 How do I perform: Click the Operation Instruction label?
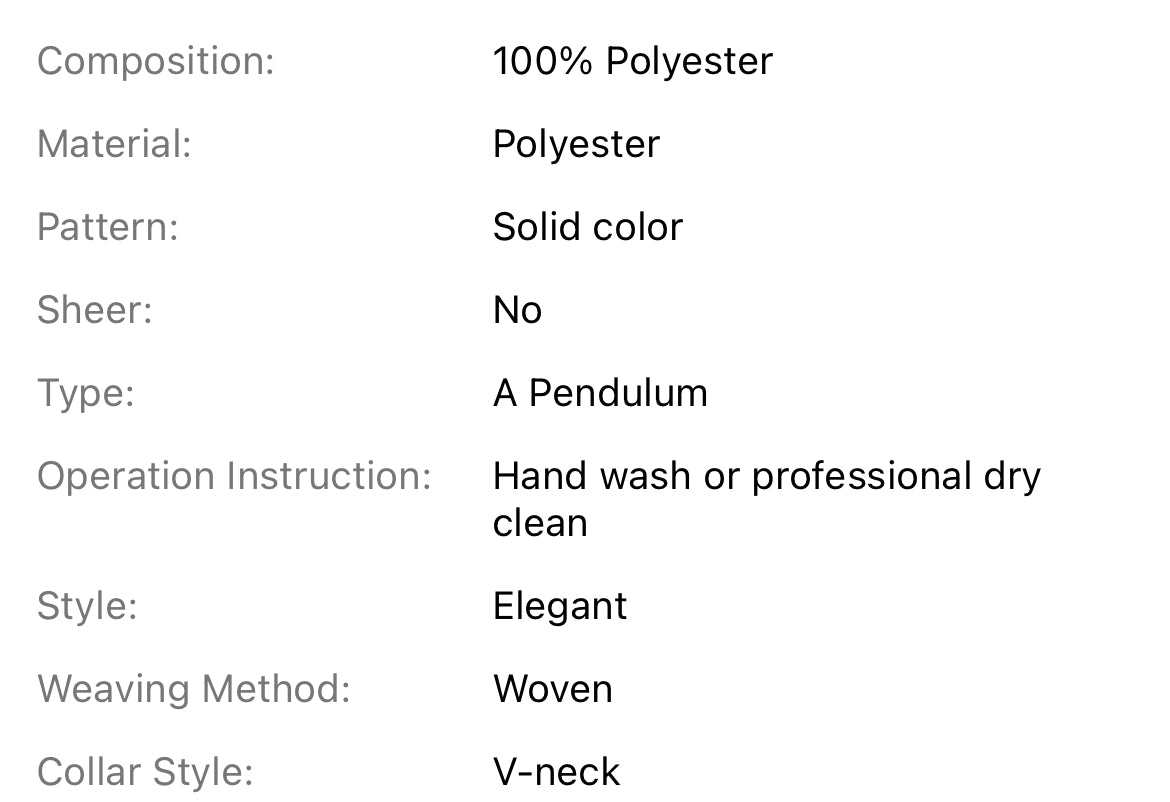click(x=234, y=476)
